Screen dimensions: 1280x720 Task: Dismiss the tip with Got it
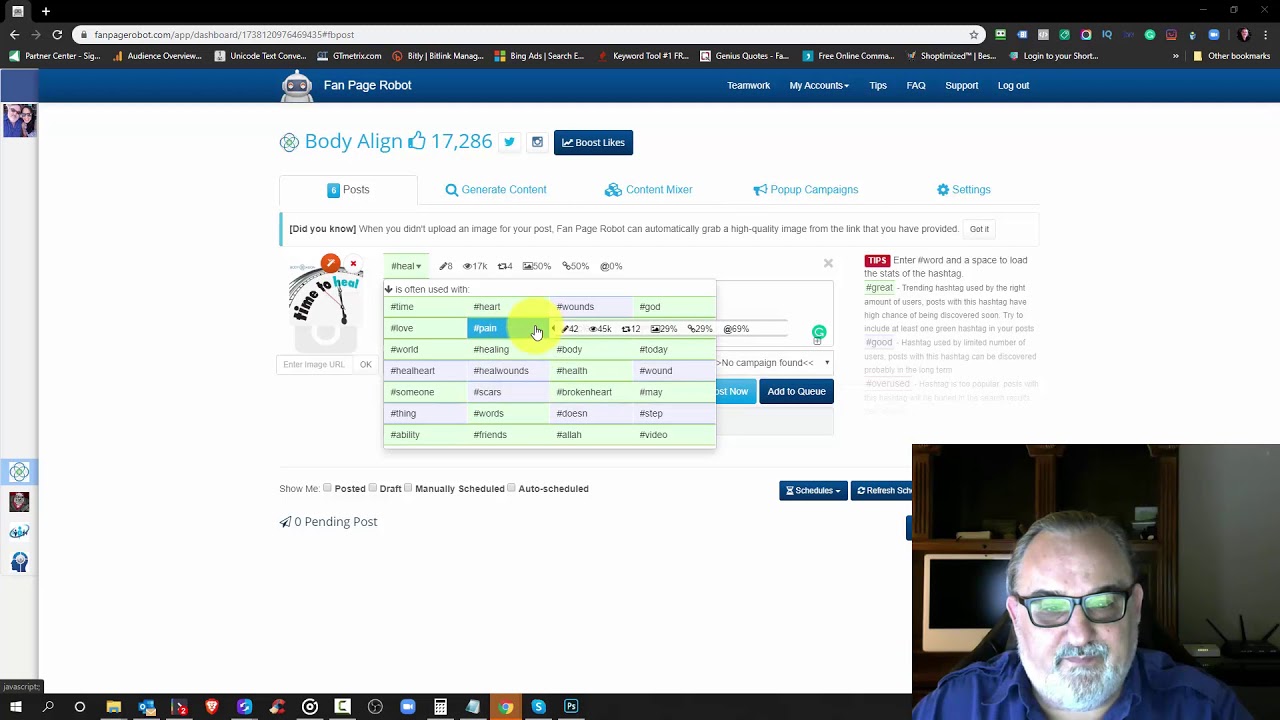coord(979,229)
